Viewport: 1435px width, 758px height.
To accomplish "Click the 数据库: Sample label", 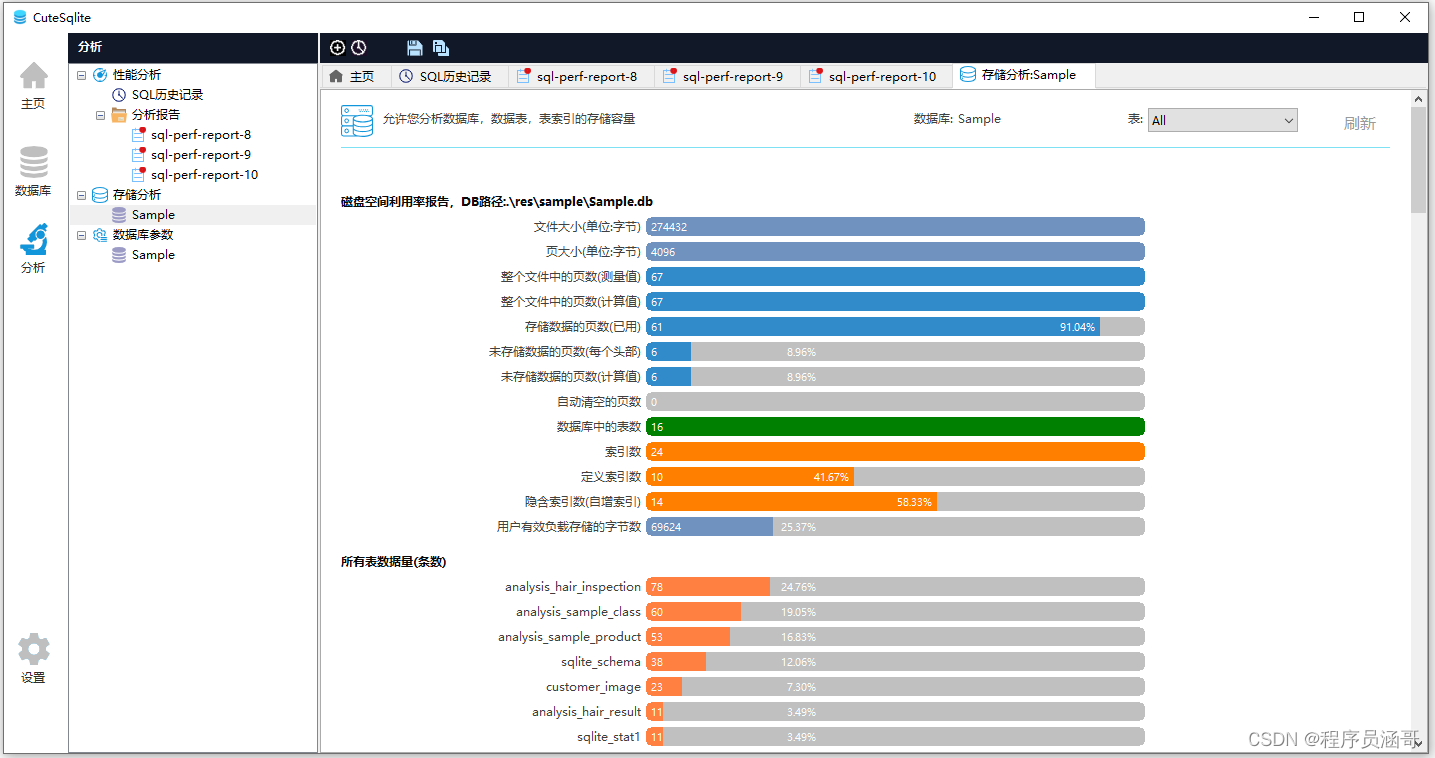I will [957, 119].
